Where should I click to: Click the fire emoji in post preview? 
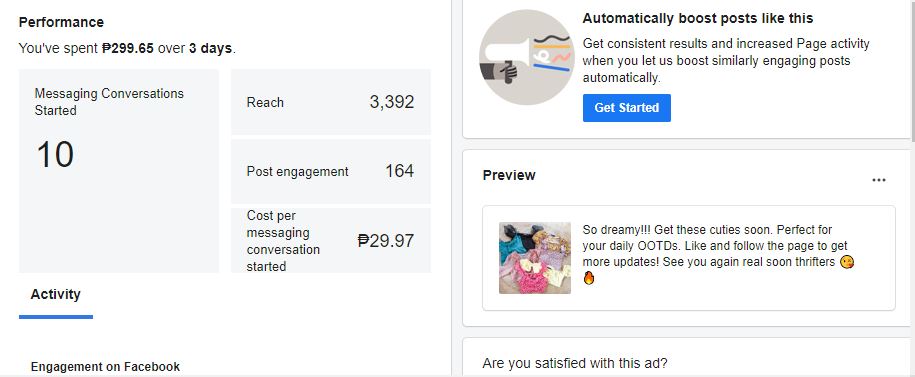pyautogui.click(x=589, y=278)
